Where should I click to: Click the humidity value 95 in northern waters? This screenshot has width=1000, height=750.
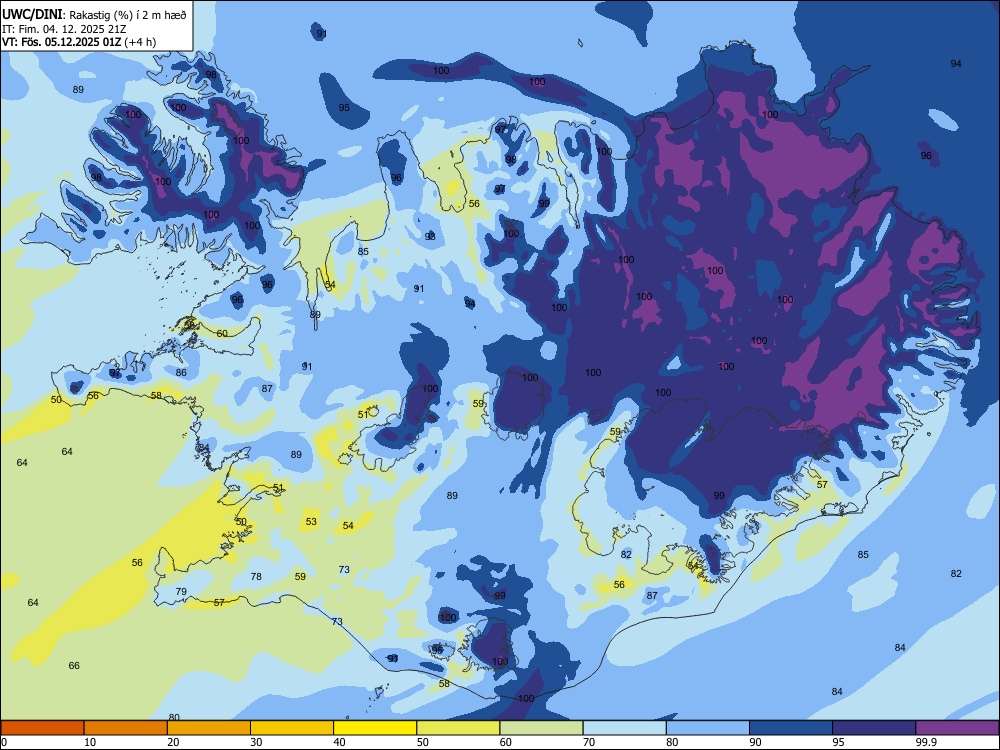[x=344, y=107]
